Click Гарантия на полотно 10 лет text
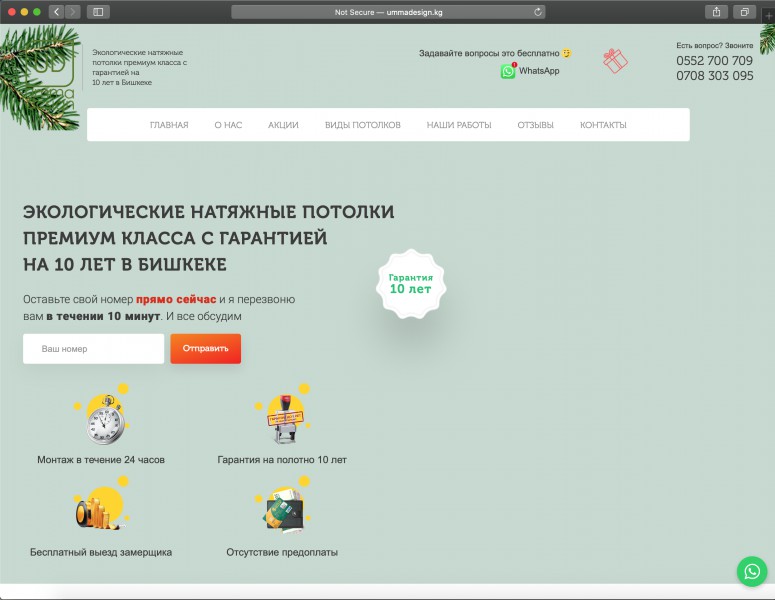This screenshot has height=600, width=775. click(x=282, y=460)
